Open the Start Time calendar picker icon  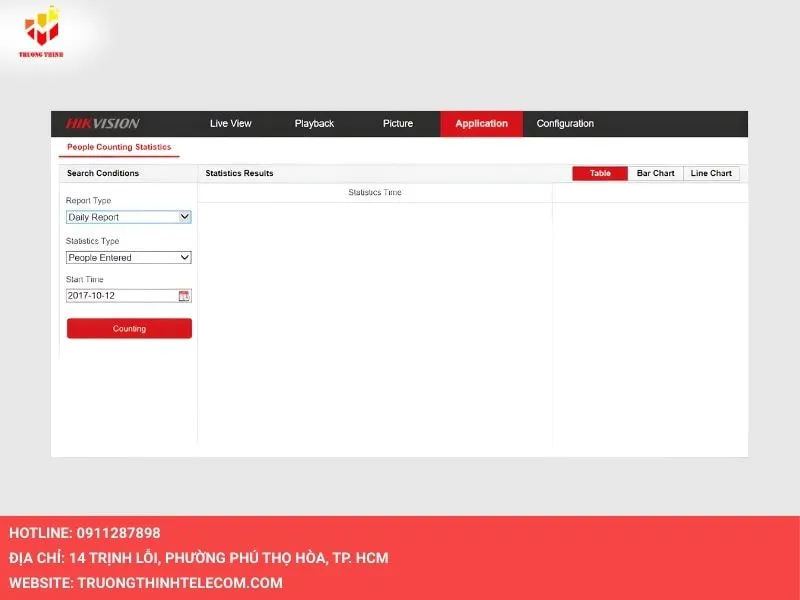[184, 296]
